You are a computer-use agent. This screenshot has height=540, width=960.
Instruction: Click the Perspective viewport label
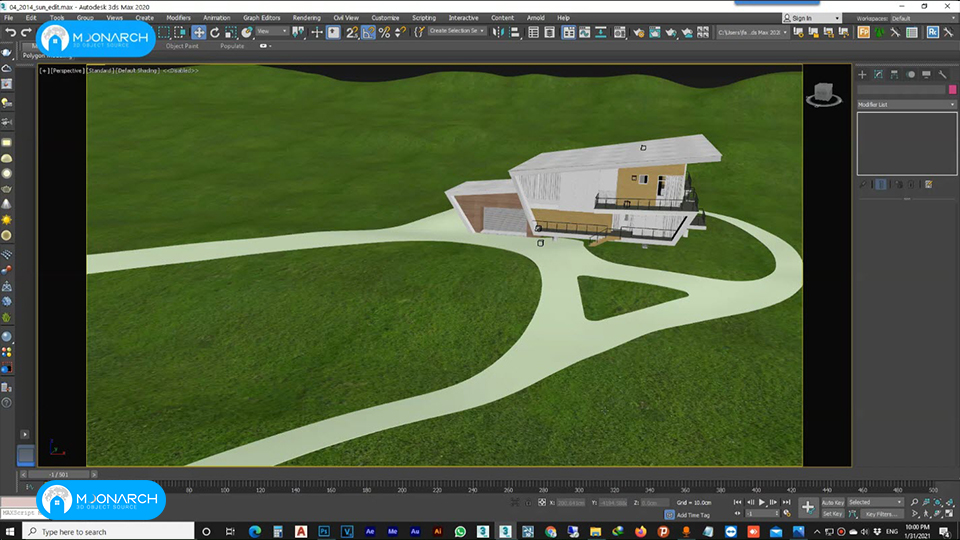coord(67,71)
